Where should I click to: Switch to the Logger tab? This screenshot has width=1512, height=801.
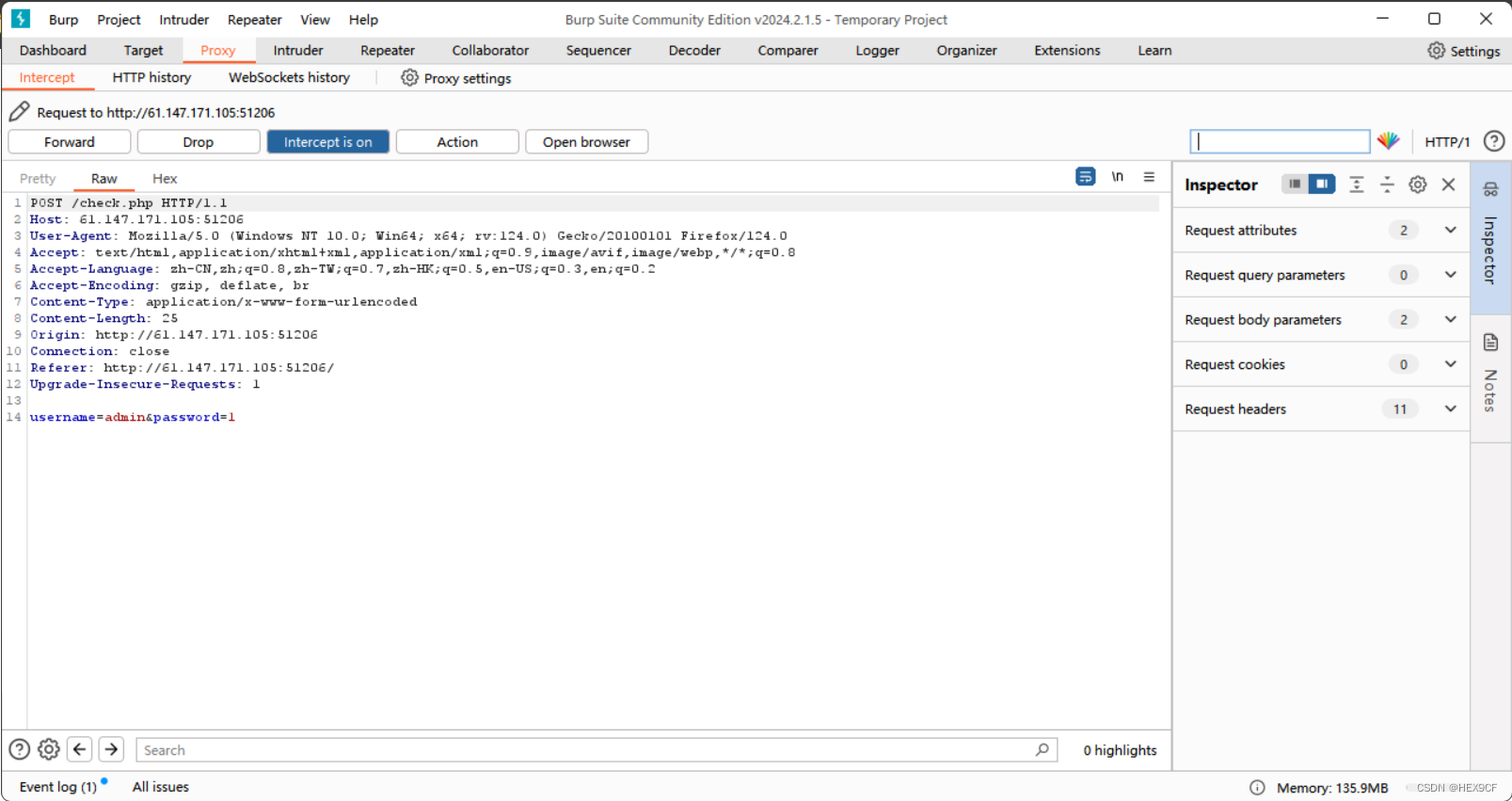[878, 51]
